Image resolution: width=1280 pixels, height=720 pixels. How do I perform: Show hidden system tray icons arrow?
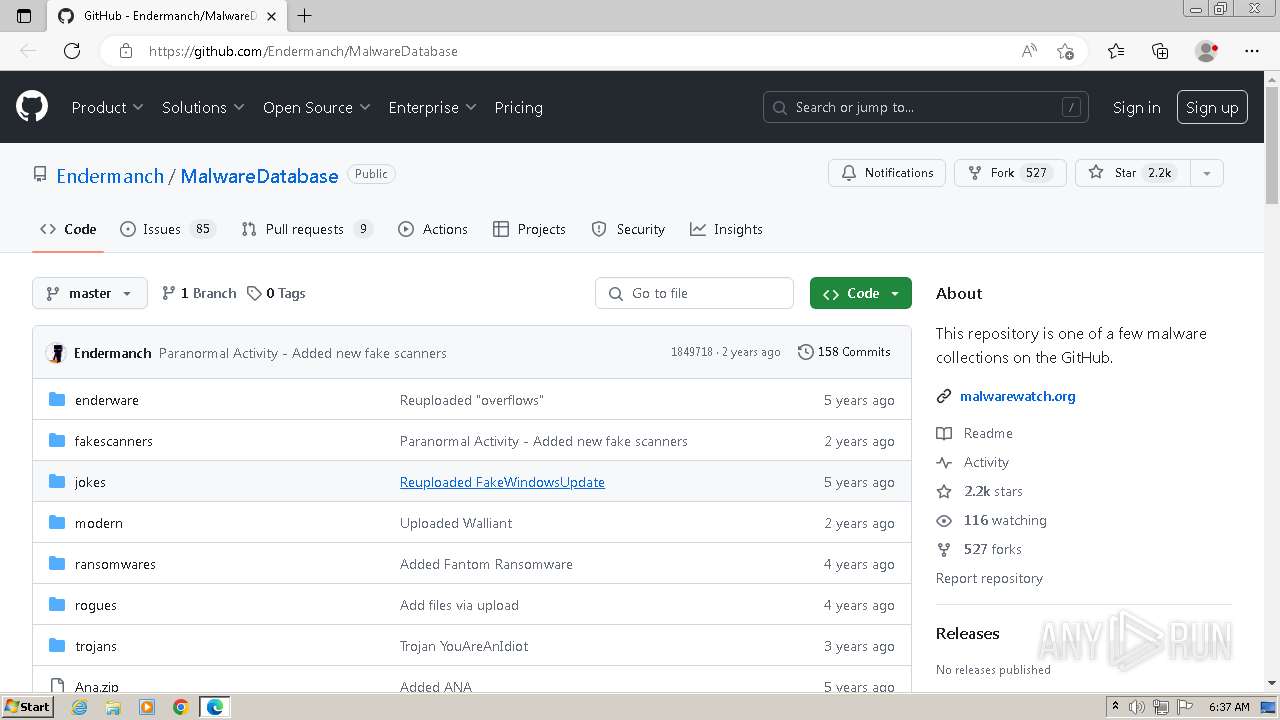pyautogui.click(x=1115, y=707)
